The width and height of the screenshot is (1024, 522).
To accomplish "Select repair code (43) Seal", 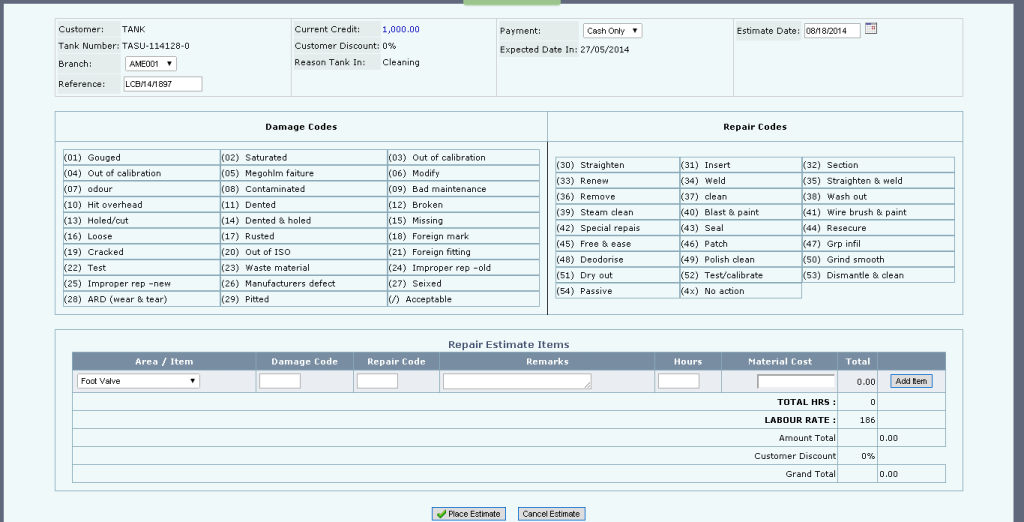I will point(741,227).
